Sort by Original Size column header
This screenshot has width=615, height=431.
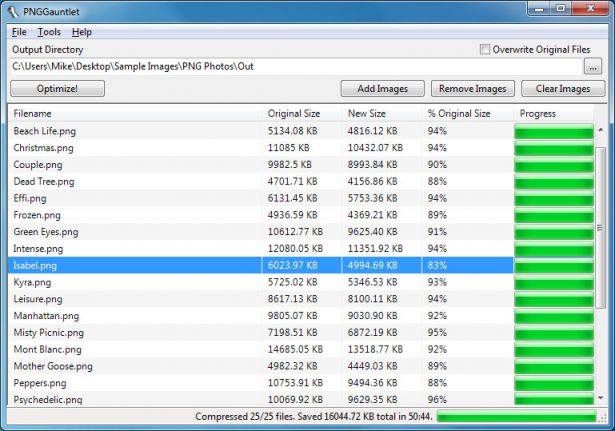pos(301,113)
